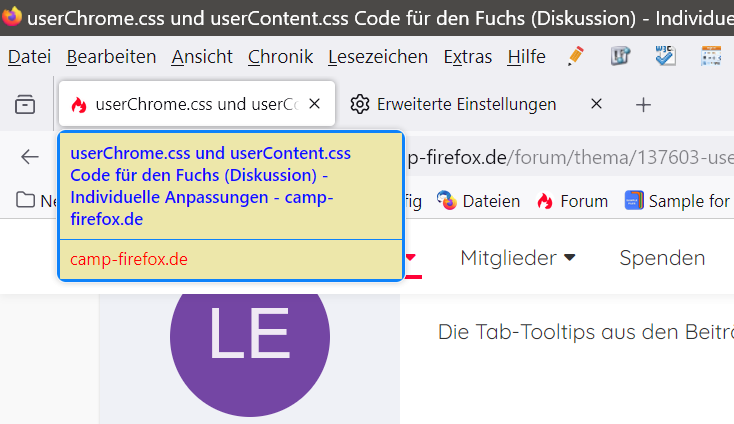The width and height of the screenshot is (734, 424).
Task: Open the Sample for bookmark
Action: point(679,201)
